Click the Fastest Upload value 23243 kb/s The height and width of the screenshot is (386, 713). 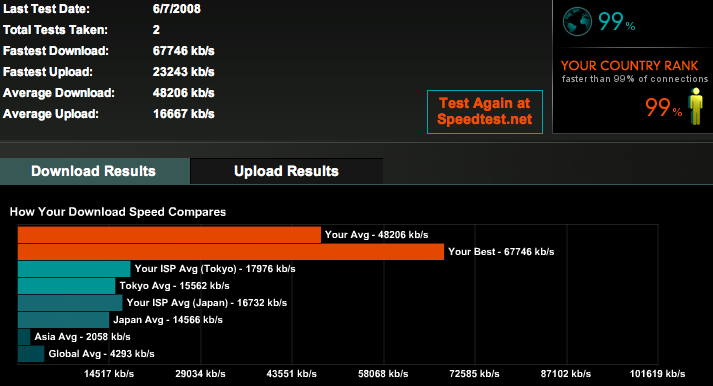184,72
